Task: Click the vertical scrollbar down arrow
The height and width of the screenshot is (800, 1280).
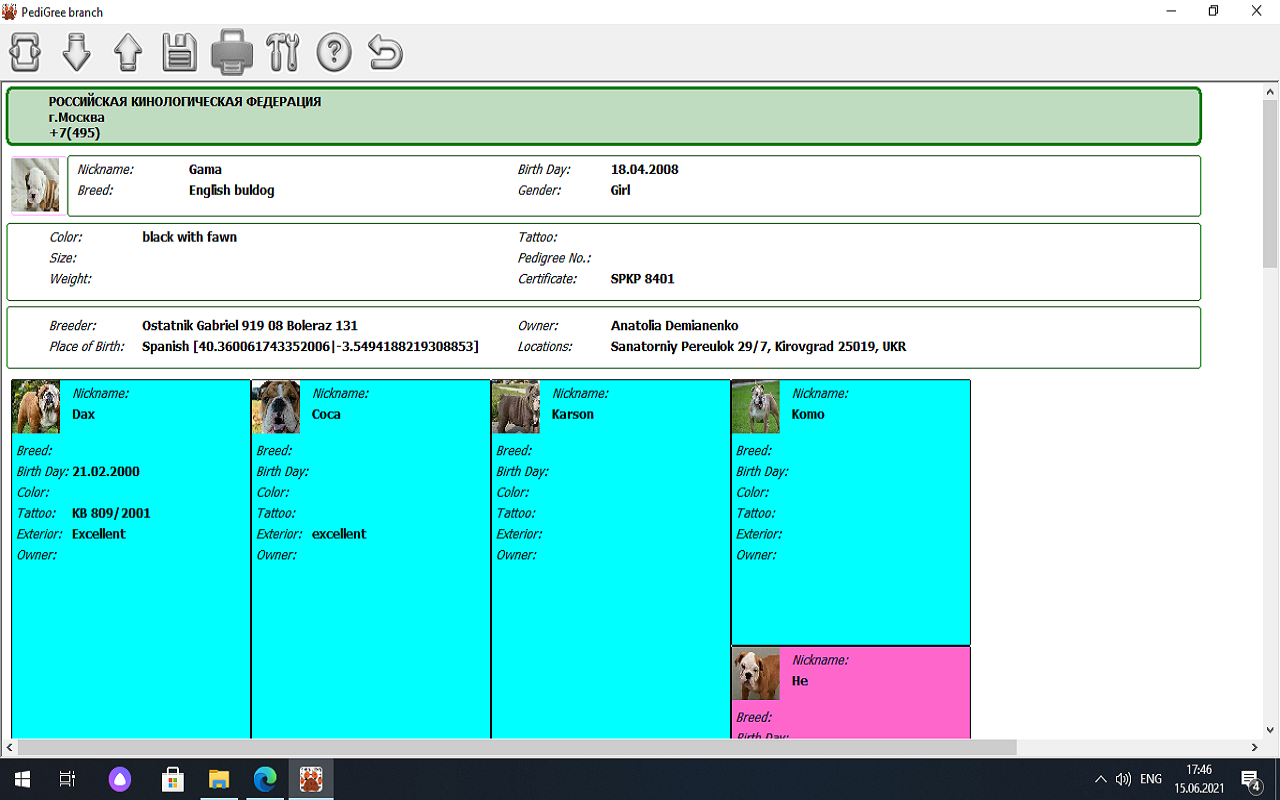Action: pos(1270,730)
